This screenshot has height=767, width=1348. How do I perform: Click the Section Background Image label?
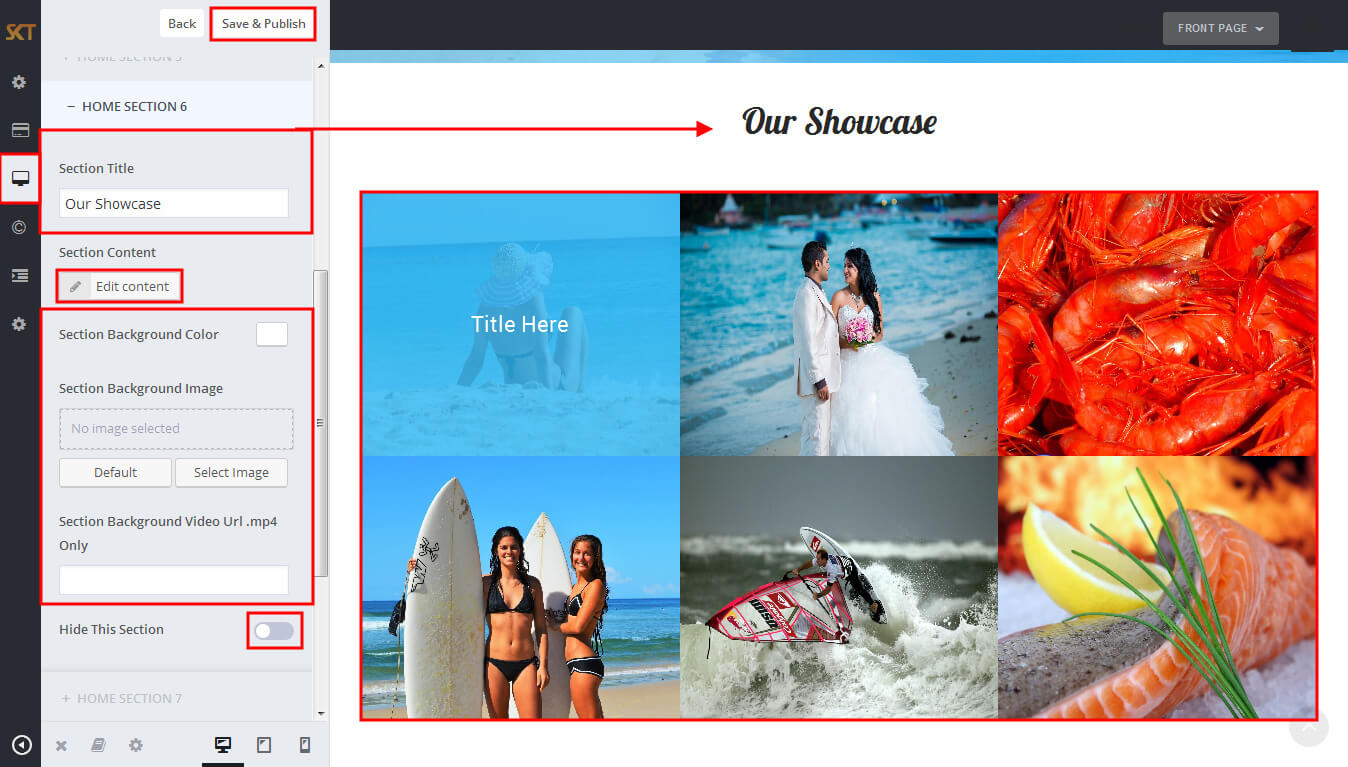pyautogui.click(x=141, y=388)
